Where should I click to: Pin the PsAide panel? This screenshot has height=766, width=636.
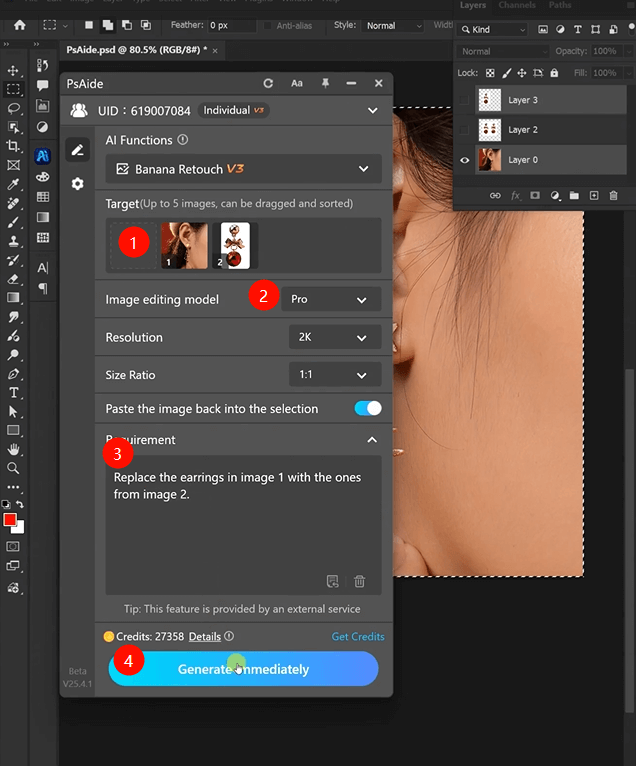point(325,84)
